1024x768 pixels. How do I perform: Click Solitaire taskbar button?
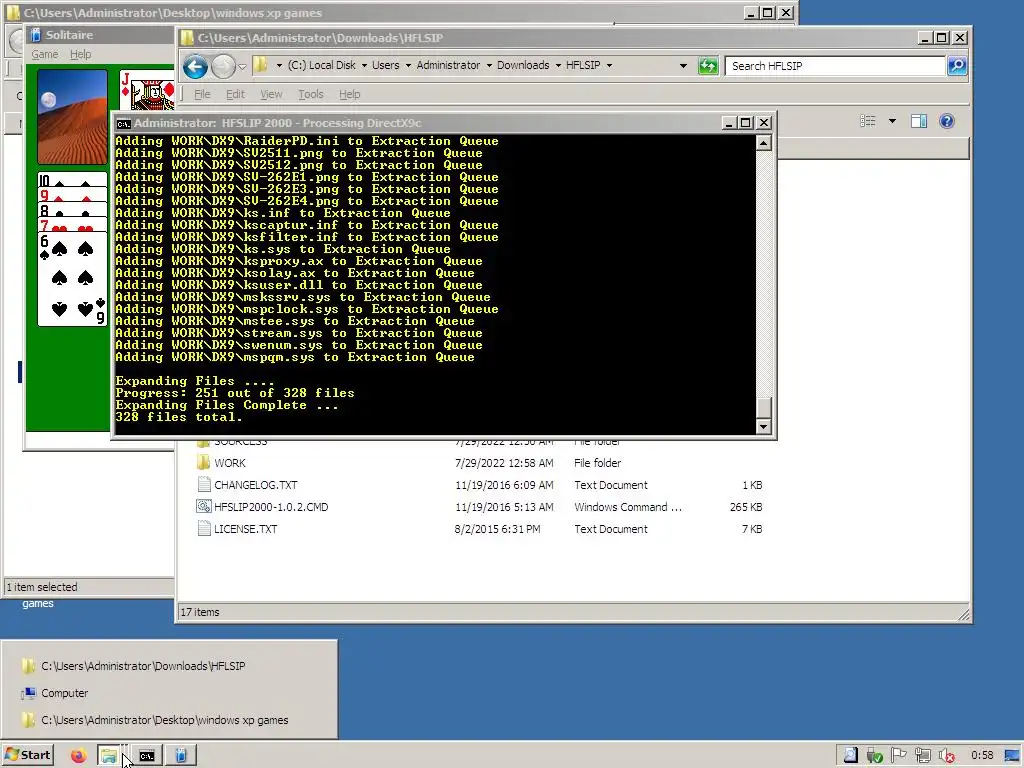[181, 756]
